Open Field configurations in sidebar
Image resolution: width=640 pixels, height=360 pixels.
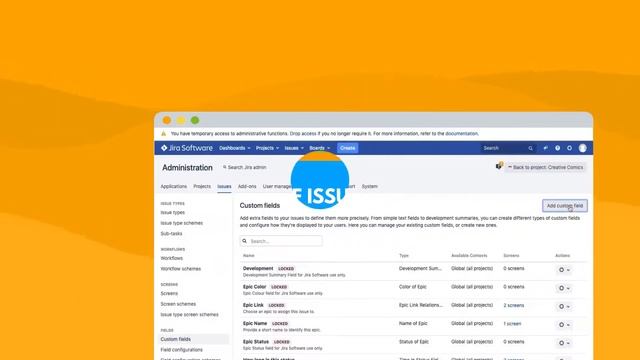tap(182, 350)
